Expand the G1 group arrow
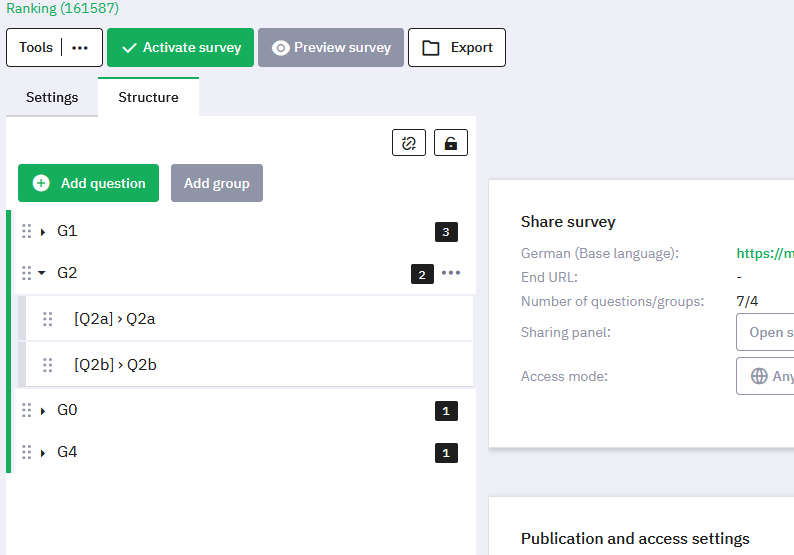Screen dimensions: 794x555 click(43, 232)
